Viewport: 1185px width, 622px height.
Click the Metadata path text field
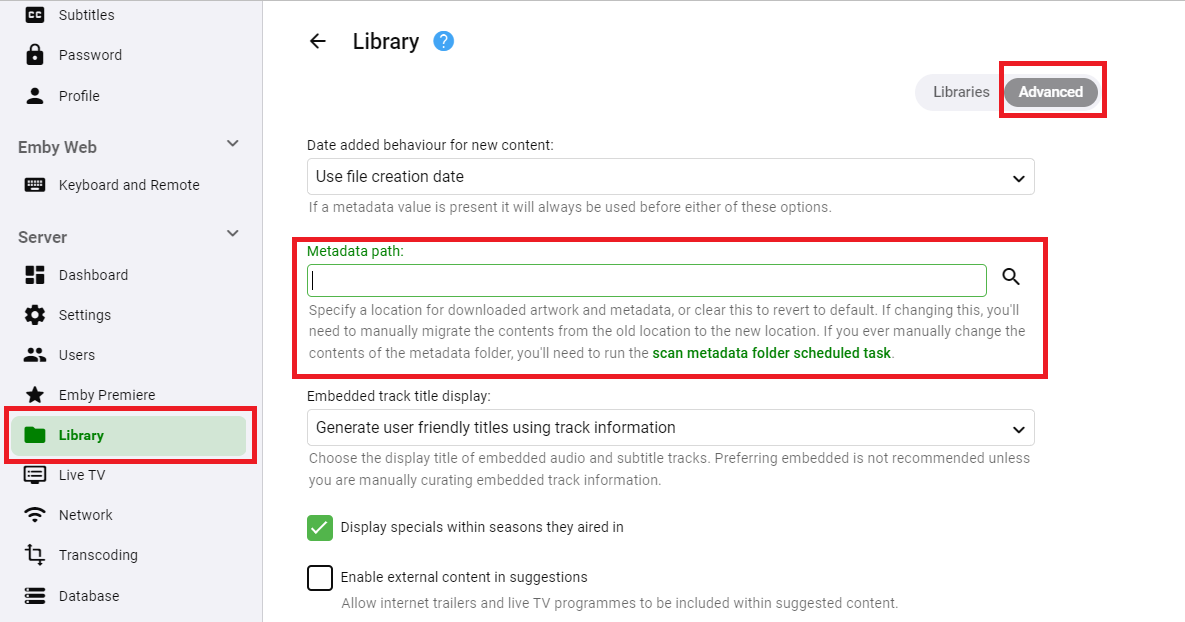(x=646, y=280)
